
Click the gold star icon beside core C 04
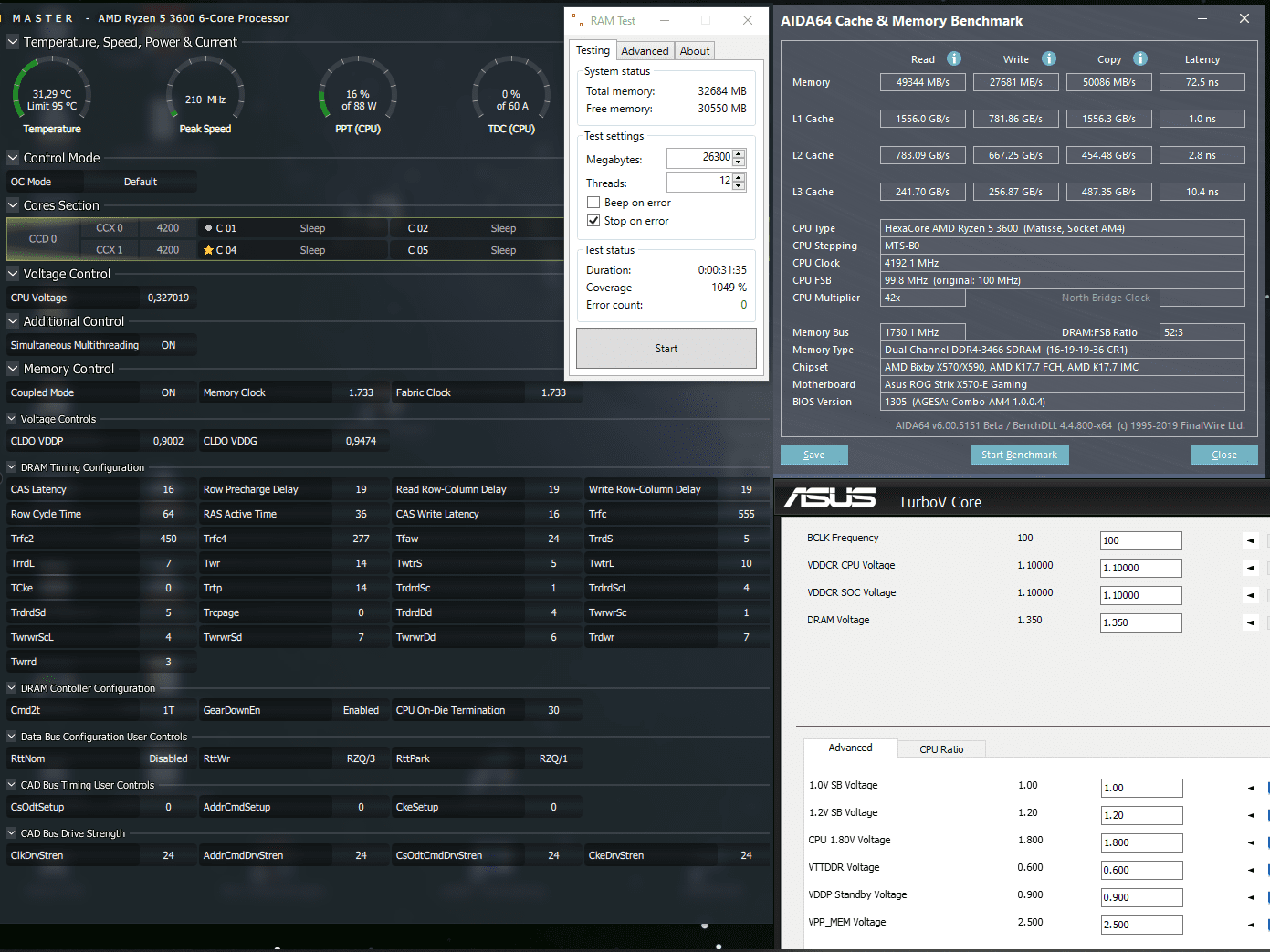pyautogui.click(x=208, y=250)
